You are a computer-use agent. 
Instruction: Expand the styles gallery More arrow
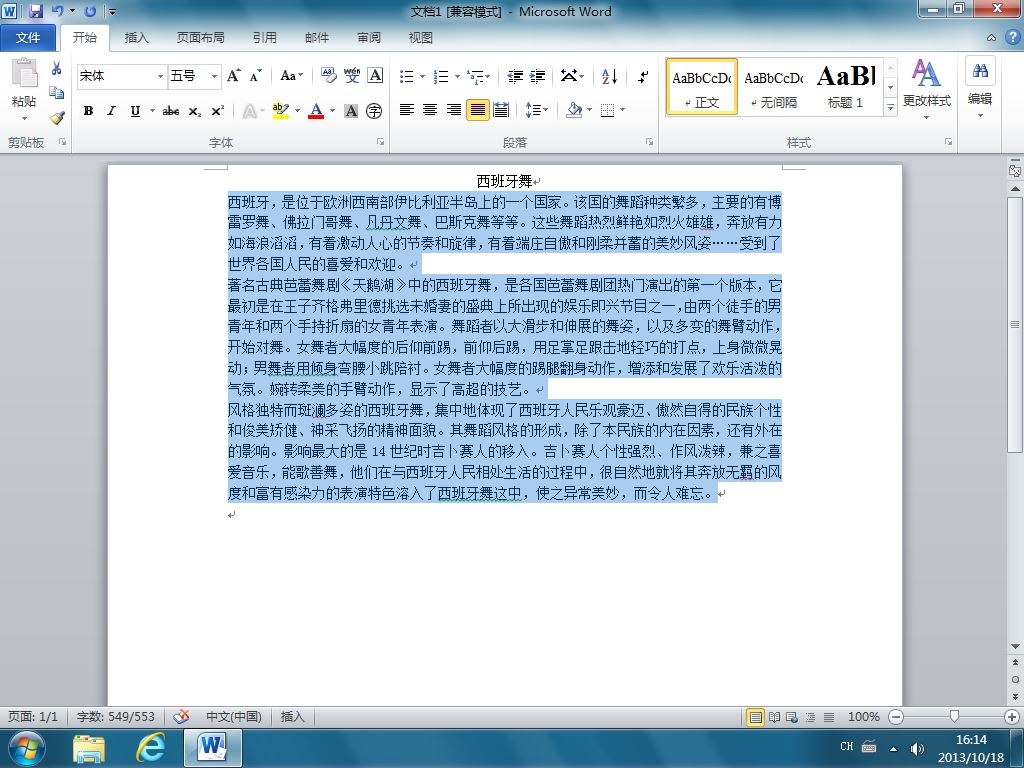point(890,107)
